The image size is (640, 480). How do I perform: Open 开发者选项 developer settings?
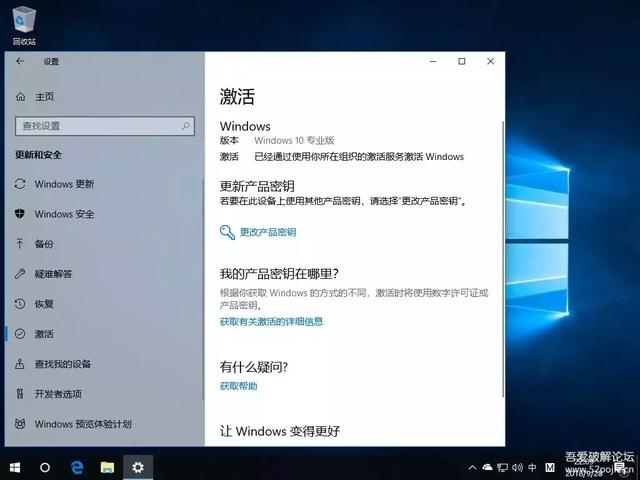pos(58,394)
